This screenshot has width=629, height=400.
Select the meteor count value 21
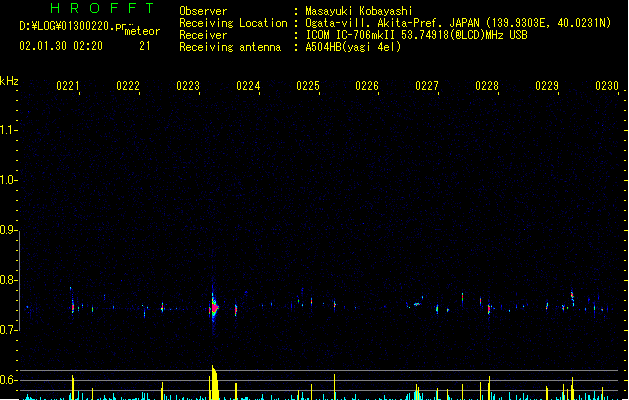tap(145, 46)
